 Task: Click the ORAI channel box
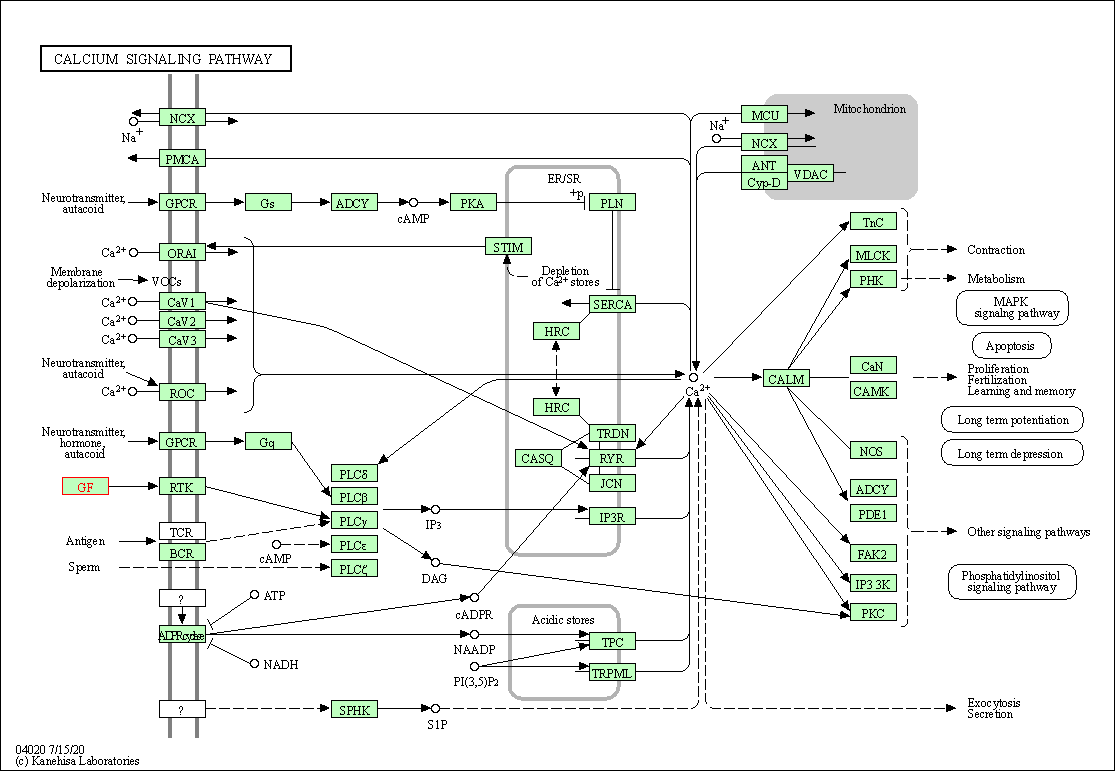click(x=182, y=252)
